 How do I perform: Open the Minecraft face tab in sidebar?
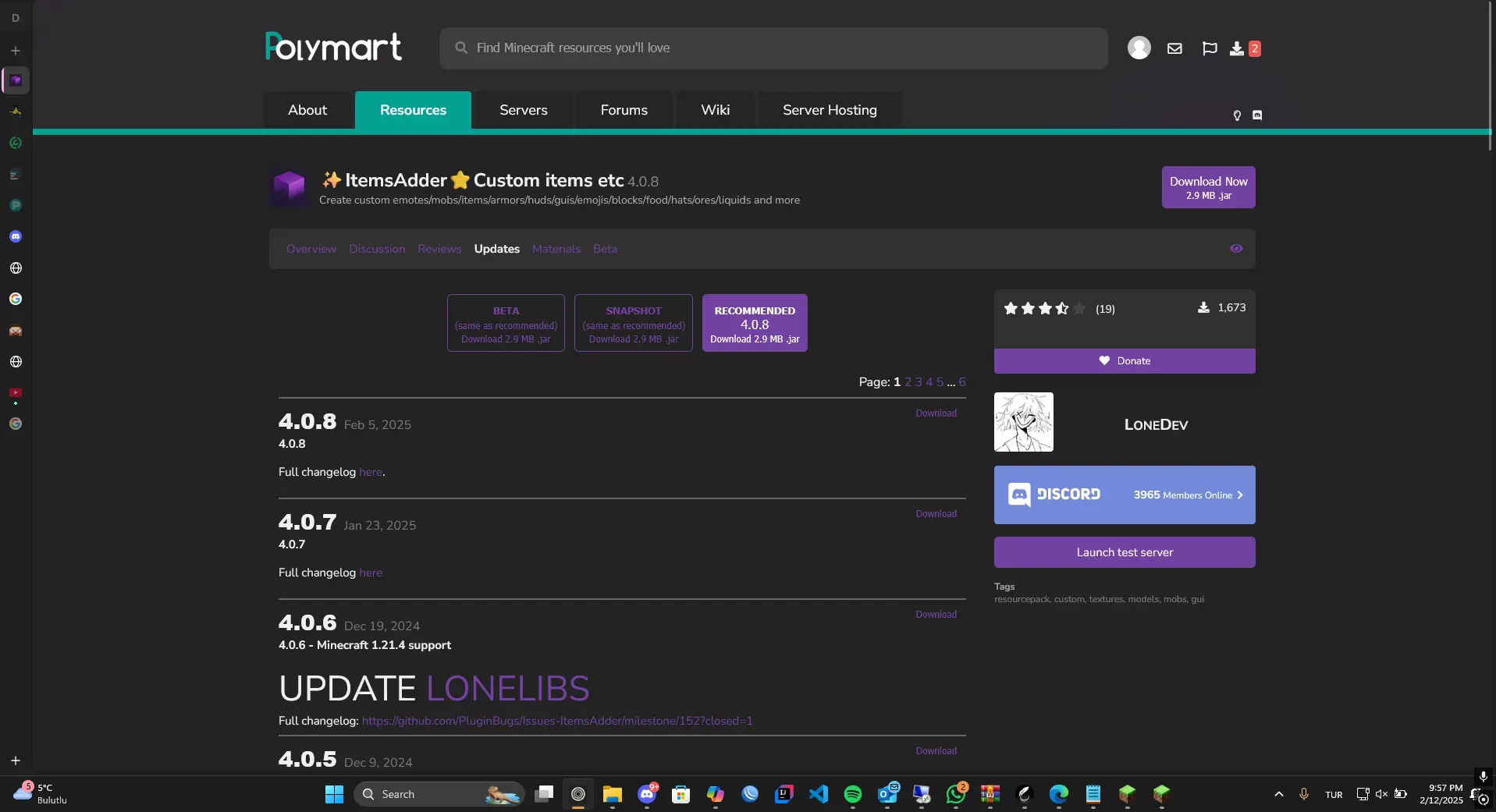click(x=16, y=331)
